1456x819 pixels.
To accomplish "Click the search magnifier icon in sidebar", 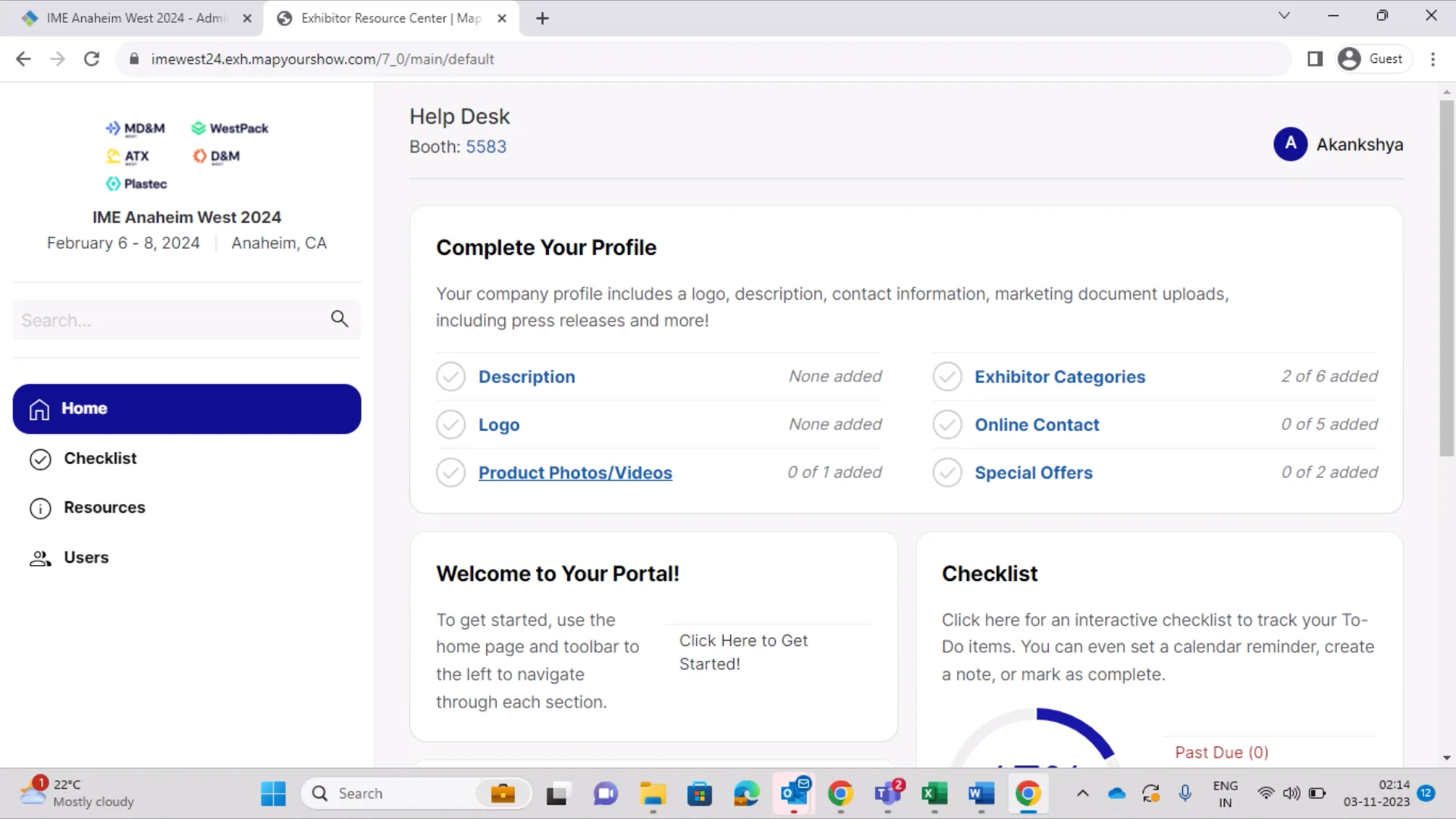I will coord(340,319).
